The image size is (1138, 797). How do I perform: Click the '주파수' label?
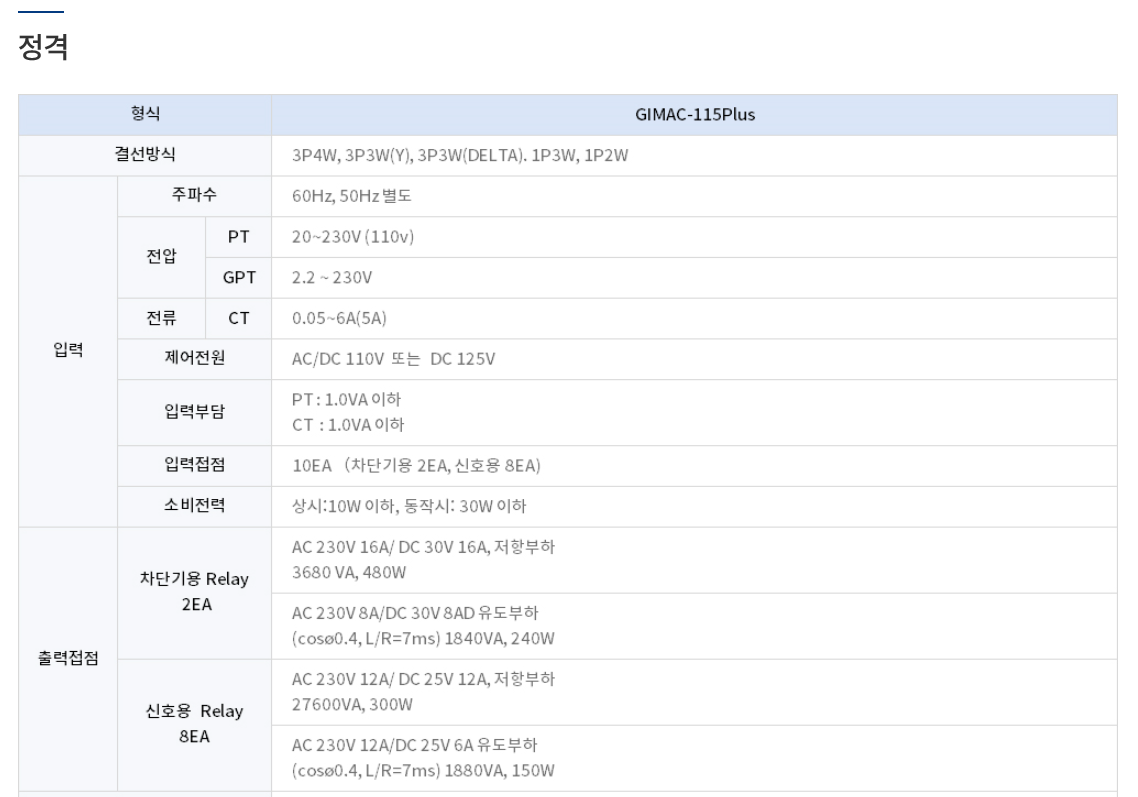[x=194, y=195]
